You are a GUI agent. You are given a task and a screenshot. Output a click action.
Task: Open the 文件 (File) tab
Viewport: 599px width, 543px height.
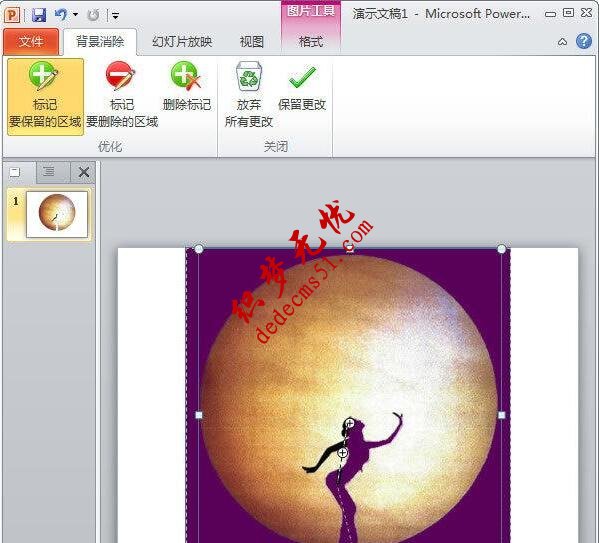[x=31, y=41]
